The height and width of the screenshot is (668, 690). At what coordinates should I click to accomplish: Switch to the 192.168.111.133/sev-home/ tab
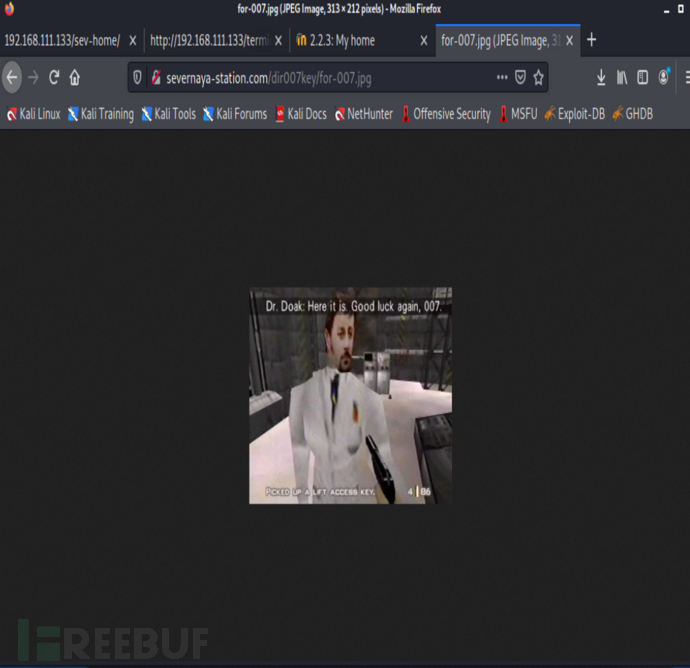tap(62, 40)
